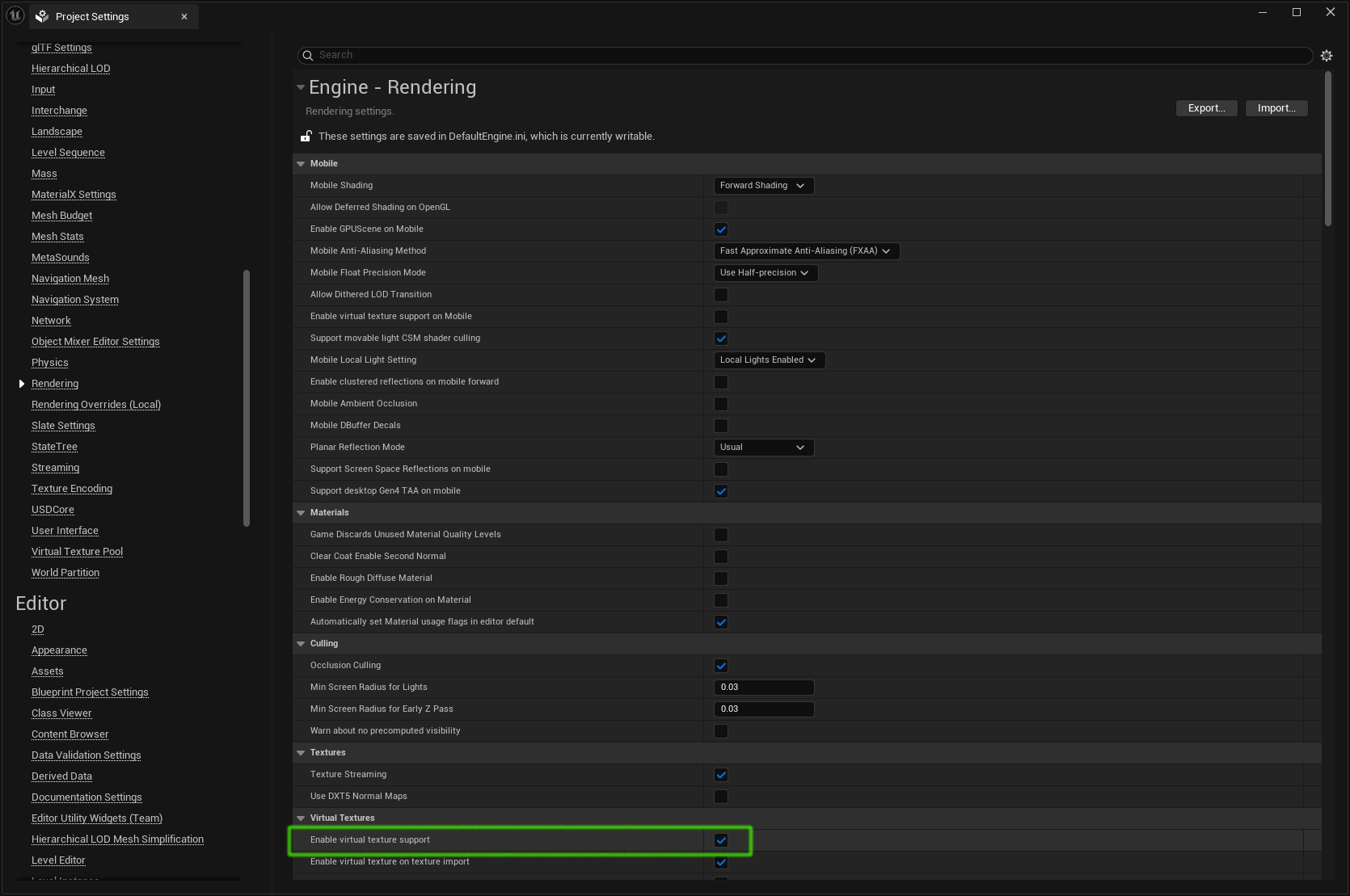
Task: Enable Energy Conservation on Material
Action: click(721, 600)
